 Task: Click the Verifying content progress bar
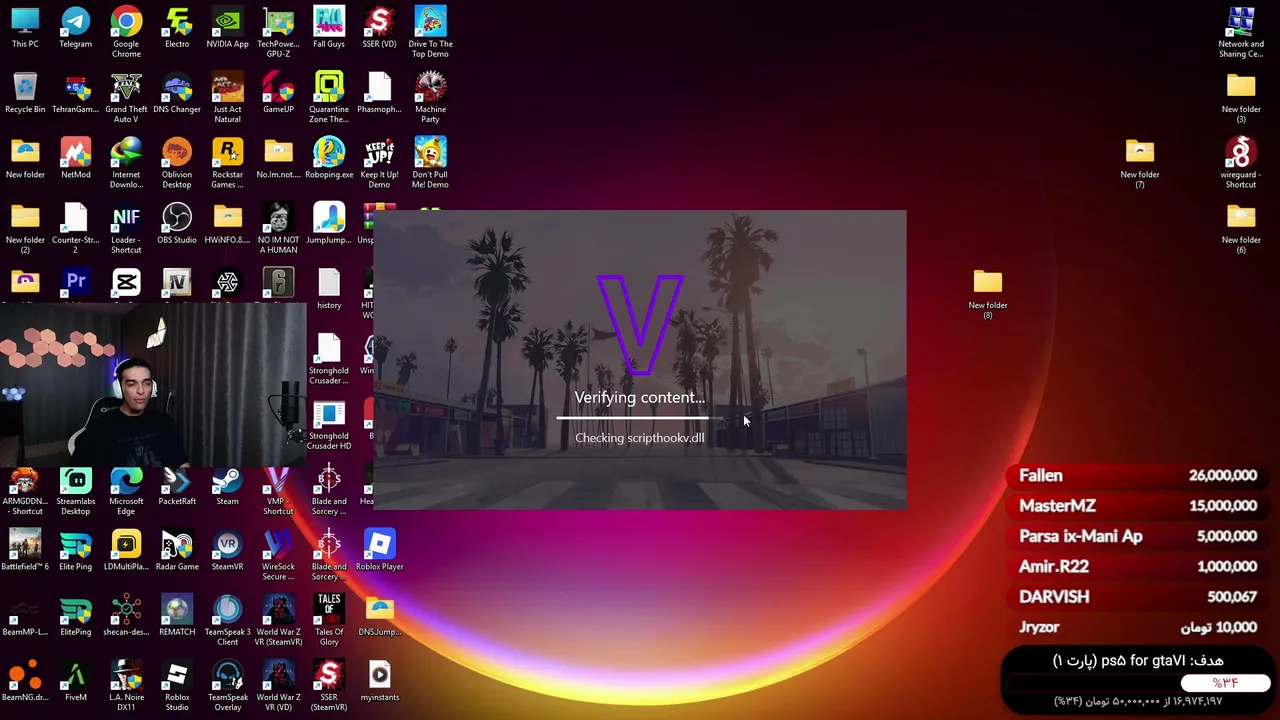640,418
